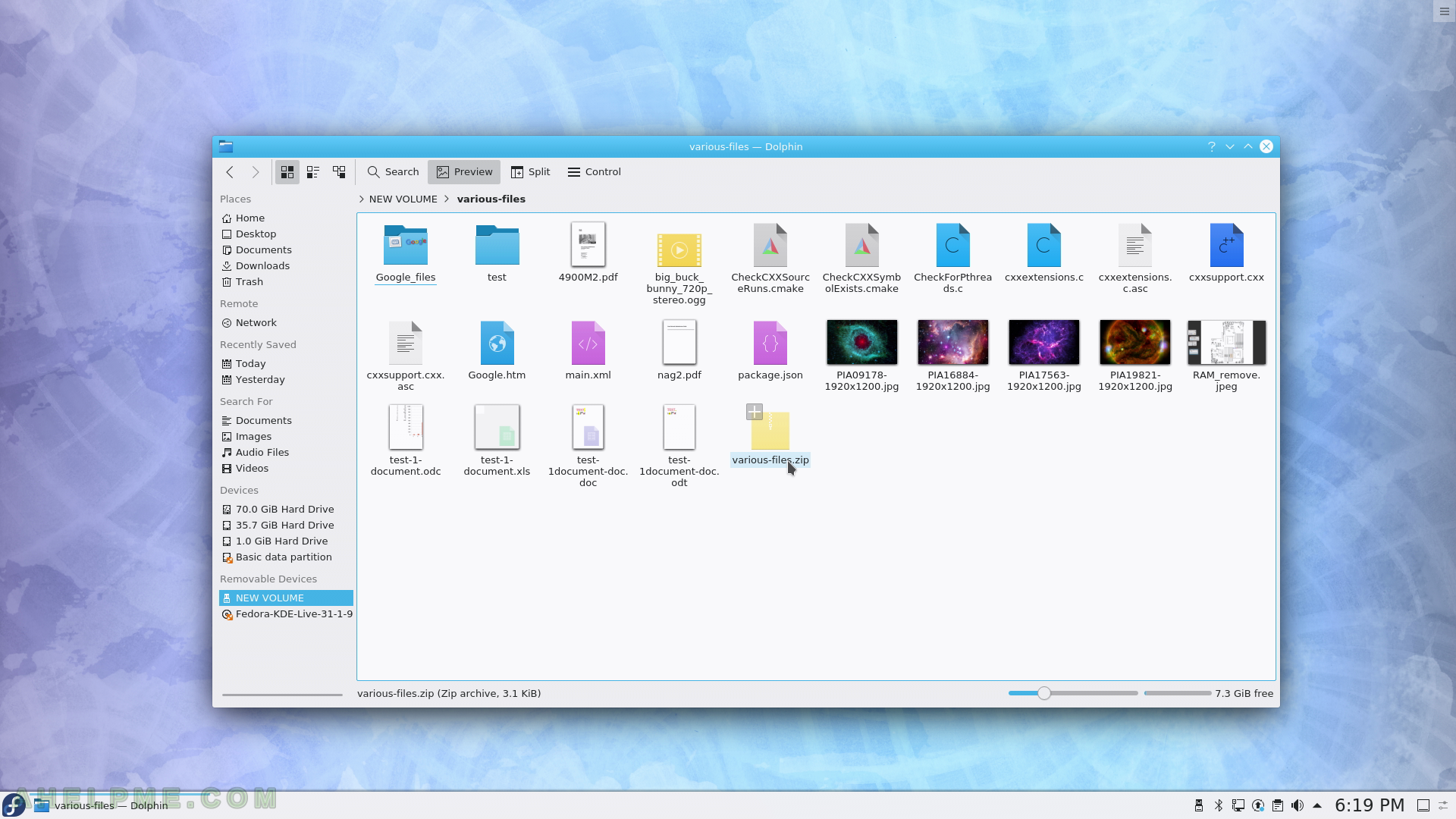Open the 1.0 GiB Hard Drive
Screen dimensions: 1456x819
(x=287, y=541)
